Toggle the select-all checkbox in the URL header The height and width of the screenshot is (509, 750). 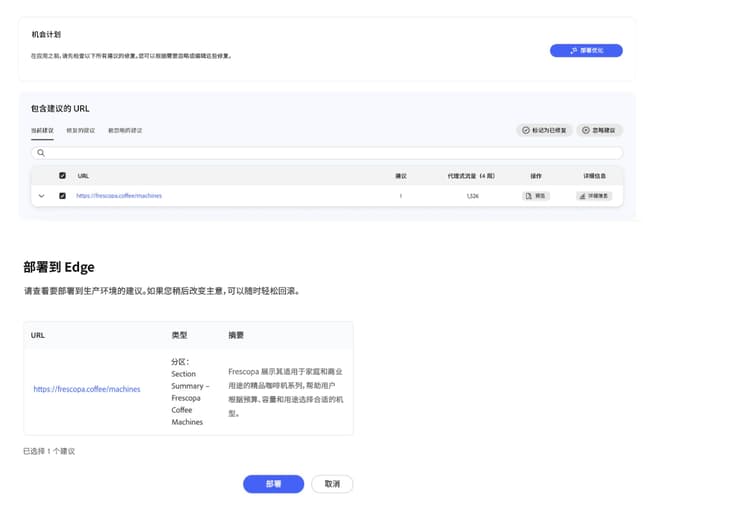click(62, 176)
